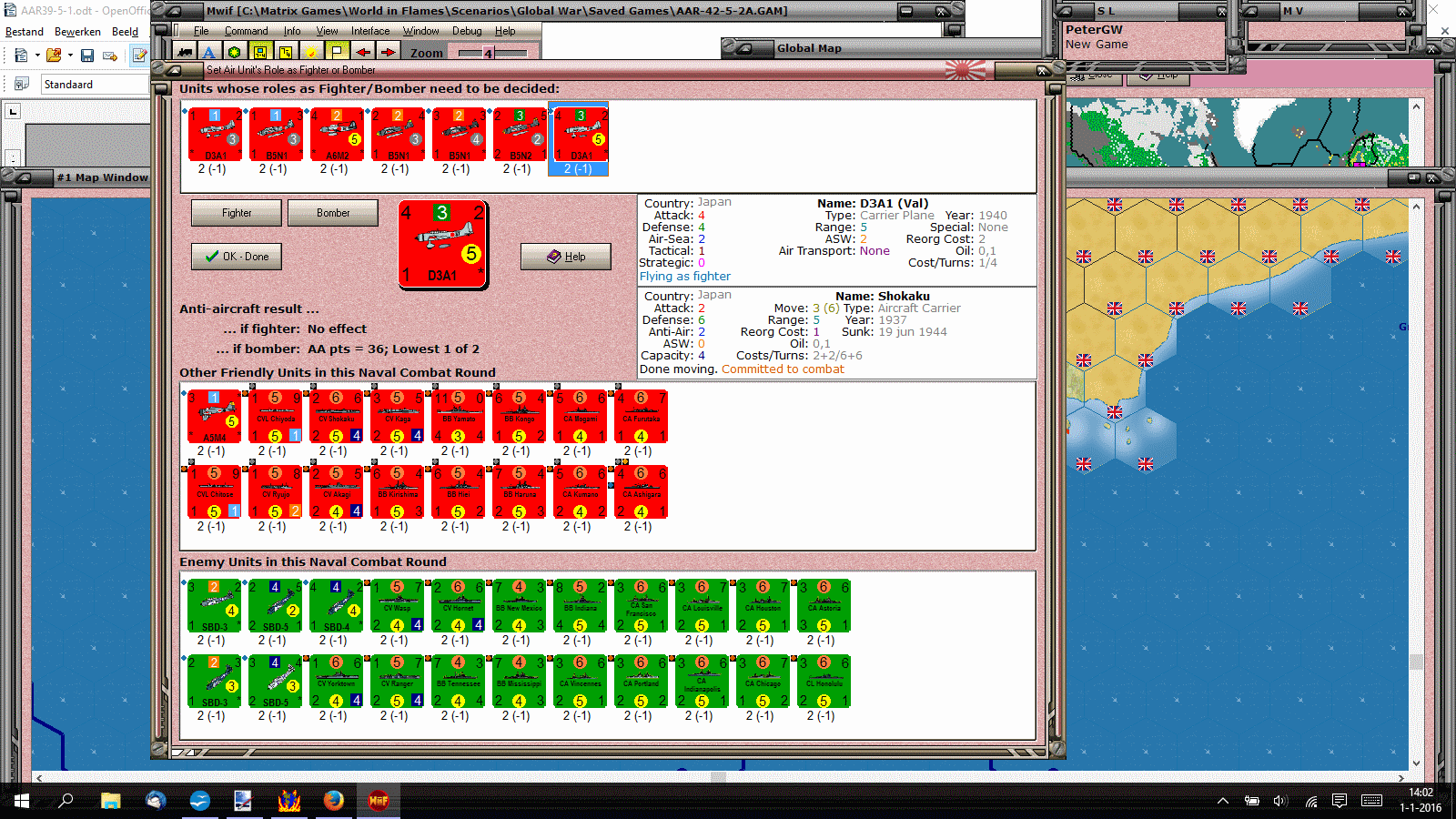
Task: Click the OpenOffice email document icon
Action: click(x=110, y=56)
